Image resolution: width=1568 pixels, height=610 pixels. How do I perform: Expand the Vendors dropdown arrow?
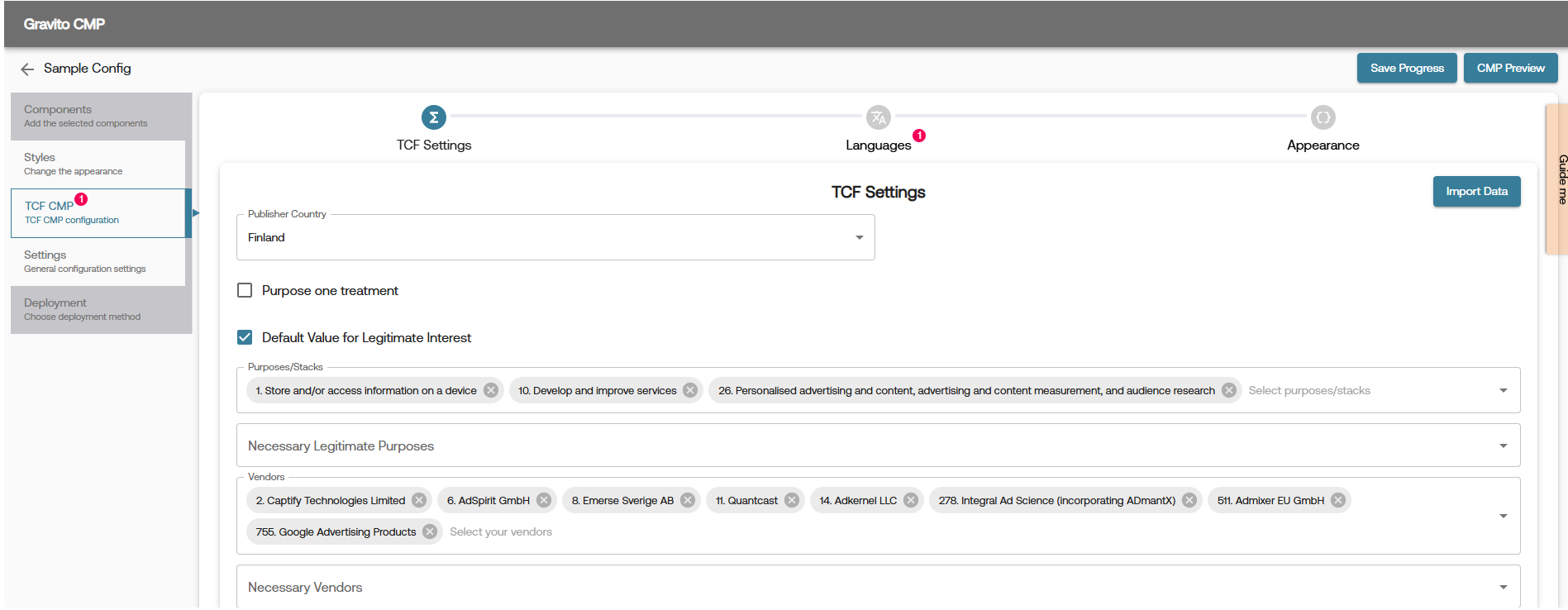(x=1504, y=516)
